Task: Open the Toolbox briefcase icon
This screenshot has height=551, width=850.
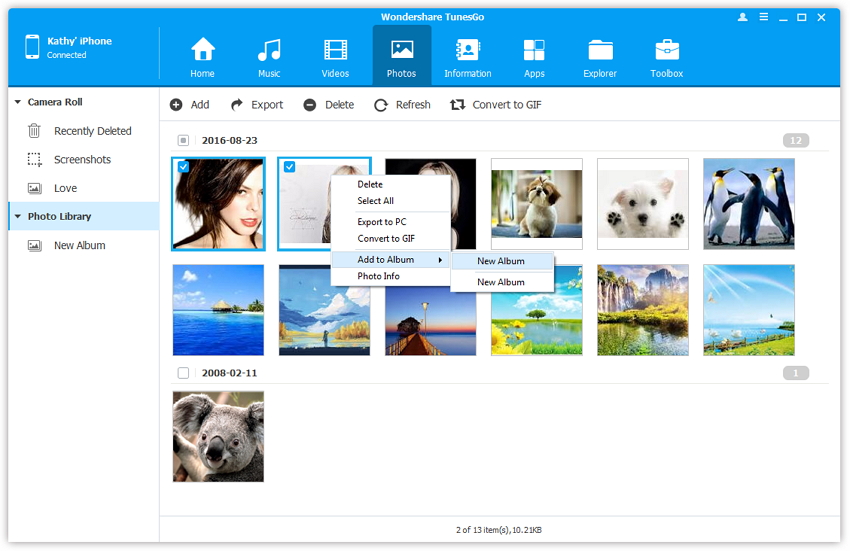Action: (667, 50)
